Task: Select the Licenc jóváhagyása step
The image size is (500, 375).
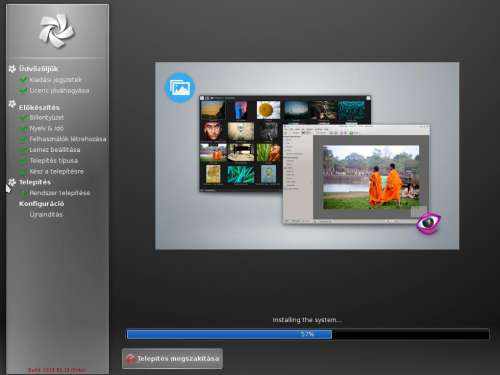Action: coord(59,91)
